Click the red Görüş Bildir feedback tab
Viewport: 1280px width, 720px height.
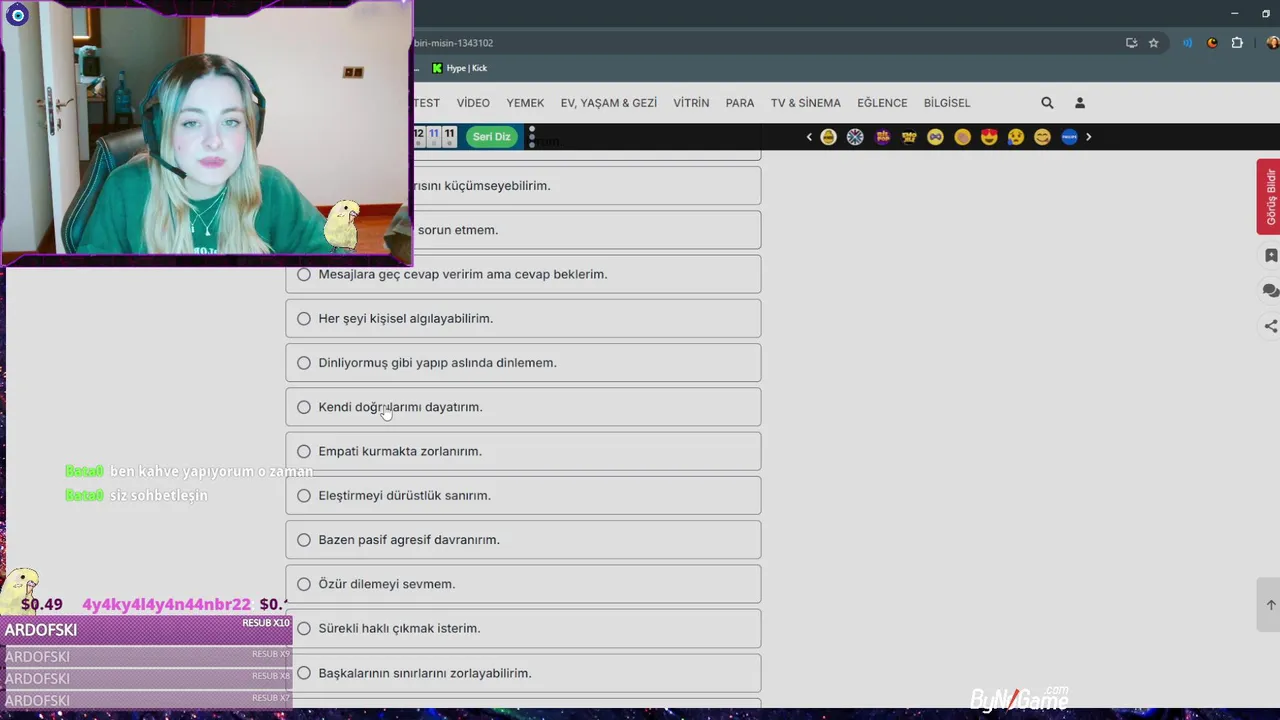[x=1269, y=196]
